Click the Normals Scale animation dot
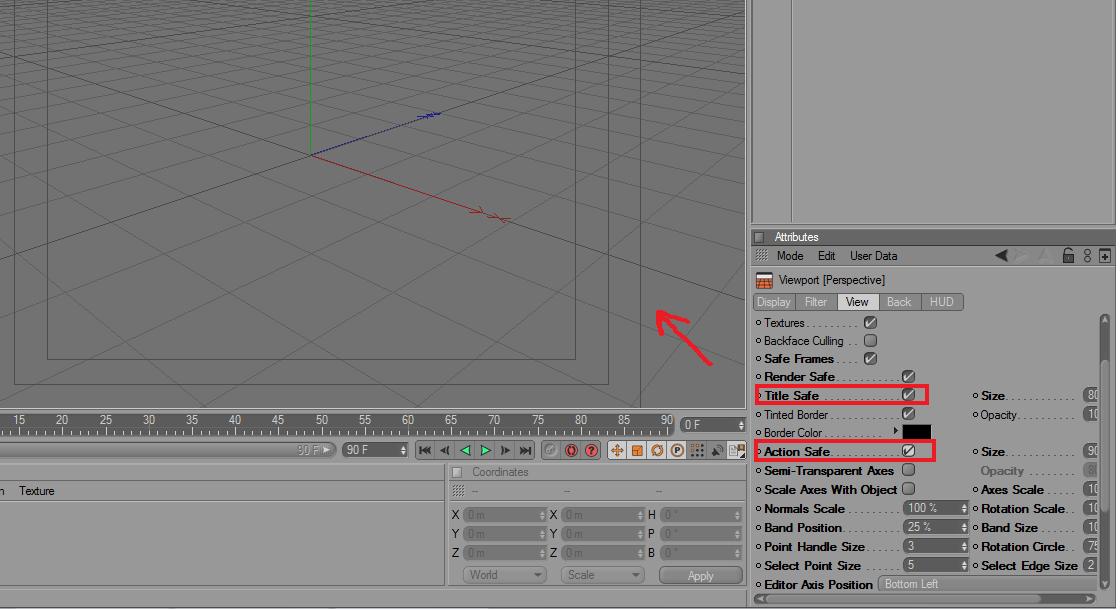1120x610 pixels. [759, 509]
